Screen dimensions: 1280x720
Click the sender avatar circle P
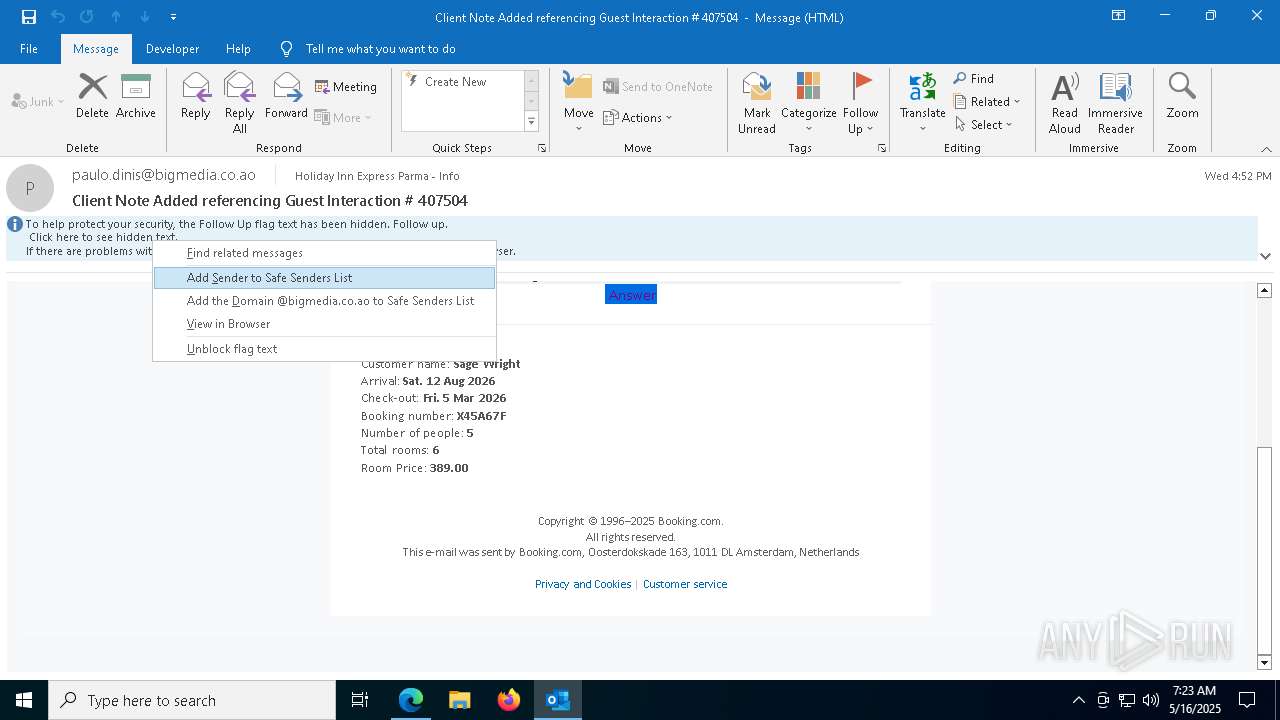click(x=30, y=188)
